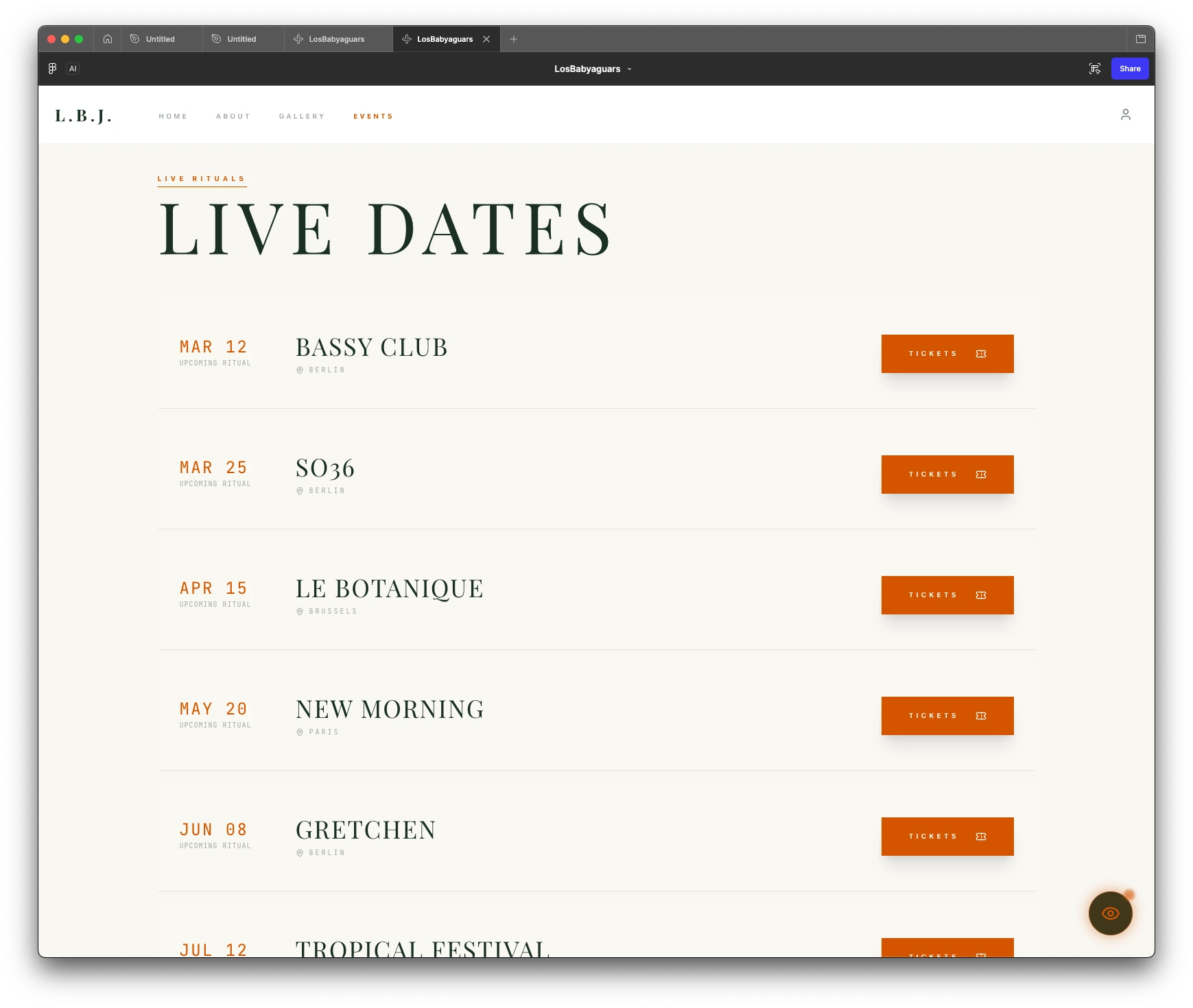Image resolution: width=1193 pixels, height=1008 pixels.
Task: Click the JUN 08 date
Action: point(213,830)
